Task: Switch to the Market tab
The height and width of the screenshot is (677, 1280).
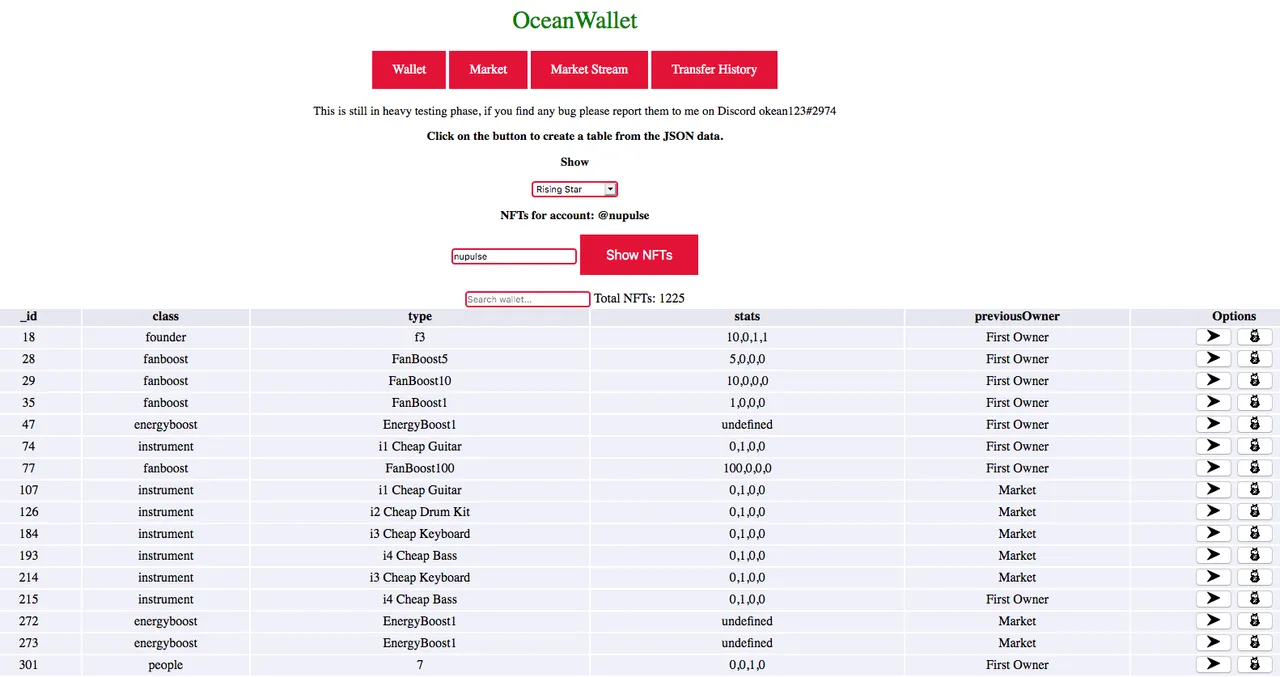Action: [x=488, y=70]
